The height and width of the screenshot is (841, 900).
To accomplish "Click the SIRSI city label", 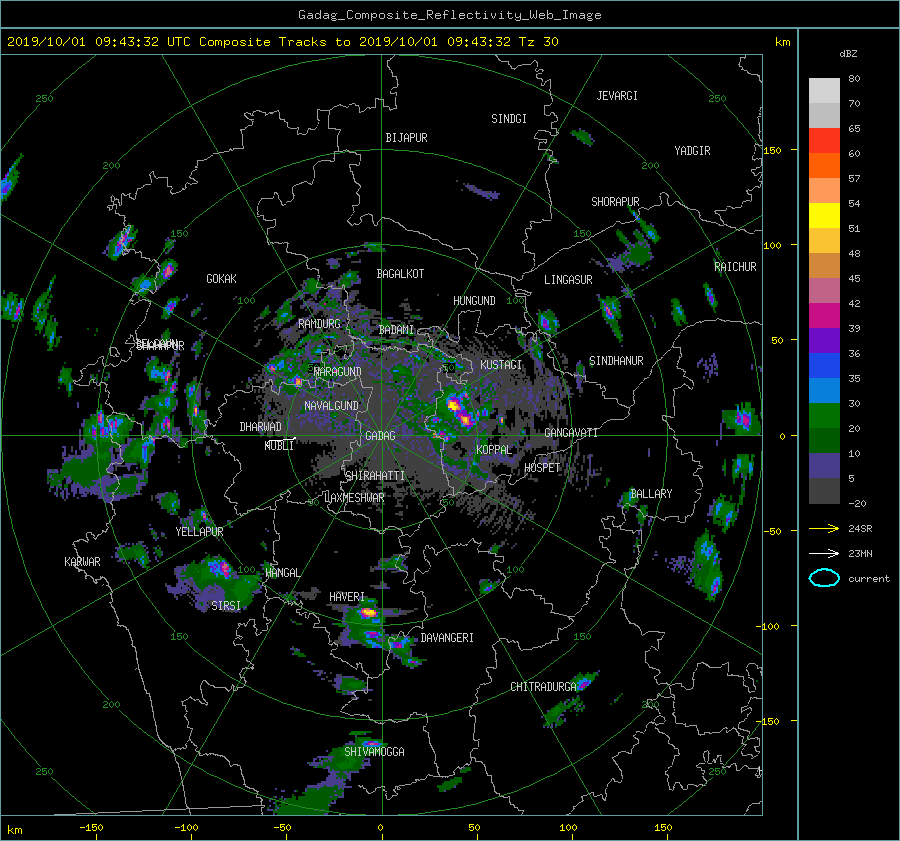I will 226,606.
